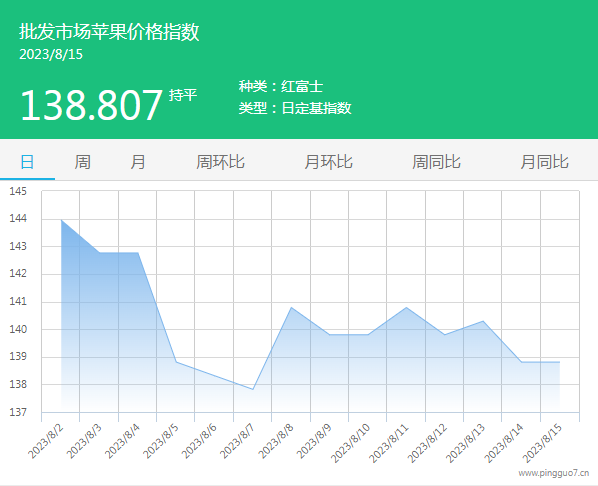Select the 月环比 tab
Image resolution: width=598 pixels, height=486 pixels.
pyautogui.click(x=328, y=162)
